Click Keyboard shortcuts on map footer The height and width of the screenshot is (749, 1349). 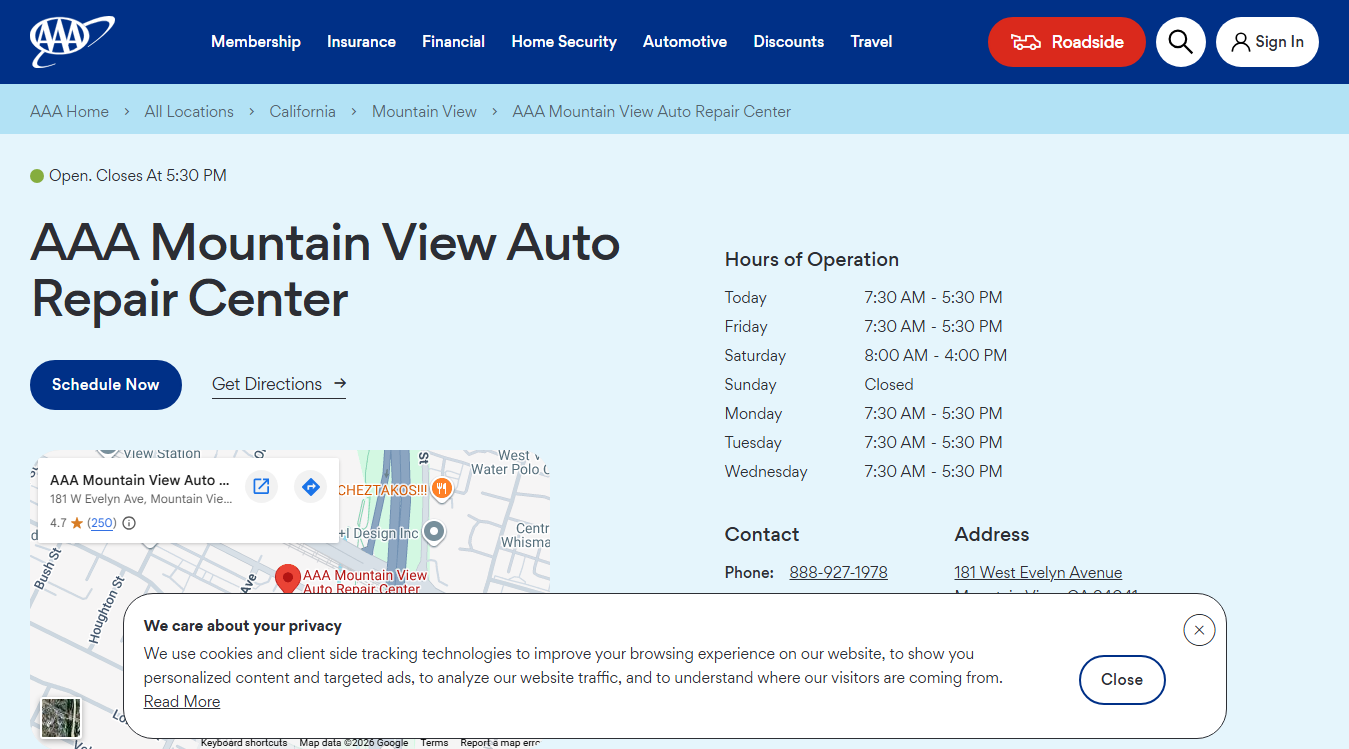[244, 743]
